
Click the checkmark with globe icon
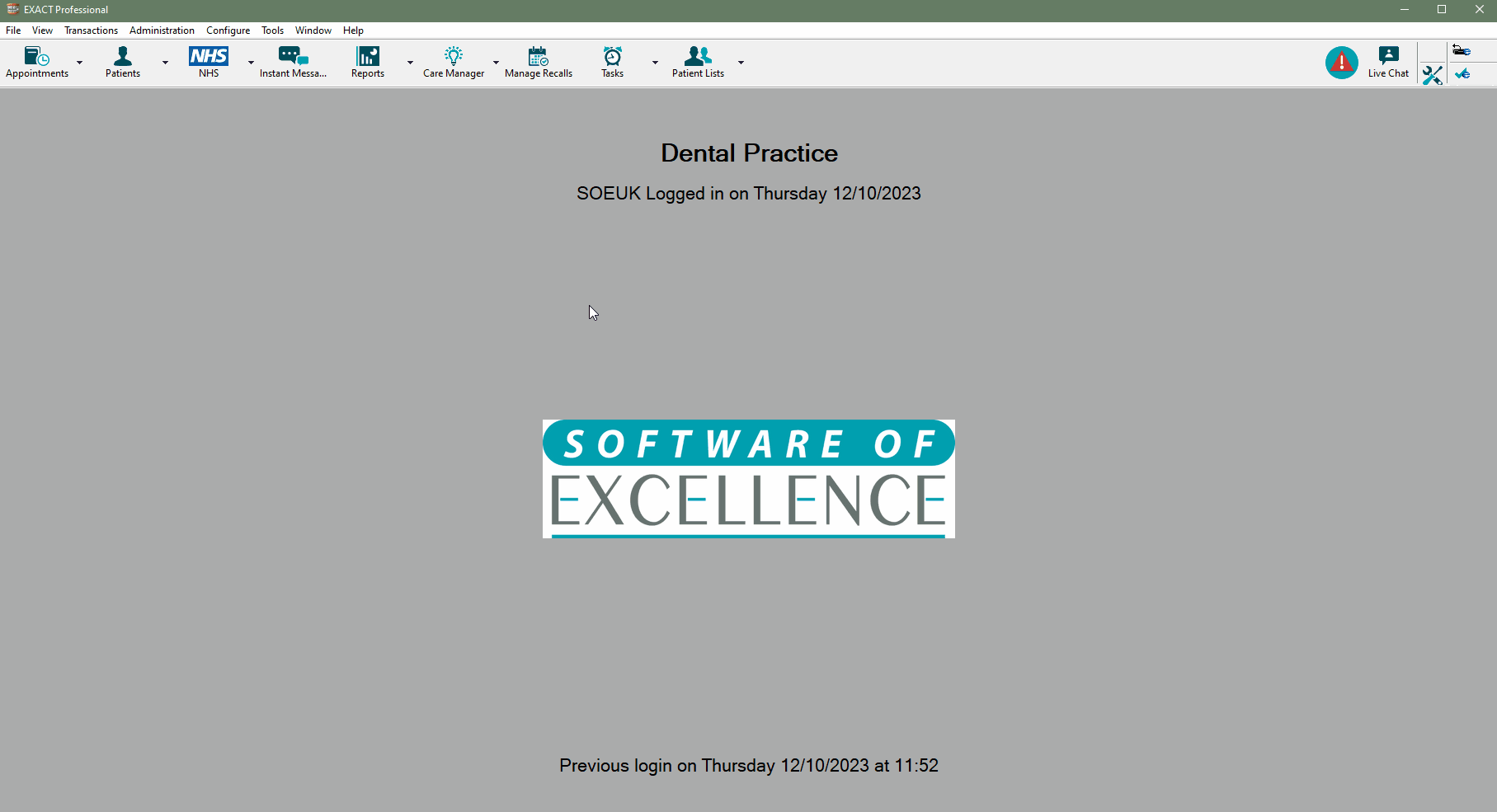click(x=1462, y=74)
